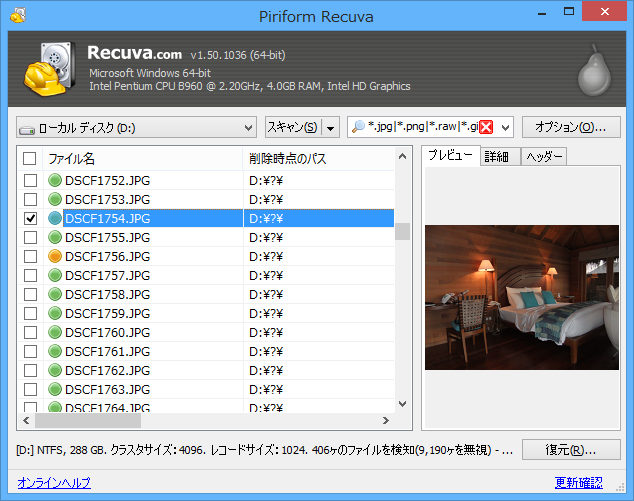Image resolution: width=634 pixels, height=501 pixels.
Task: Switch to the ヘッダー tab
Action: point(543,156)
